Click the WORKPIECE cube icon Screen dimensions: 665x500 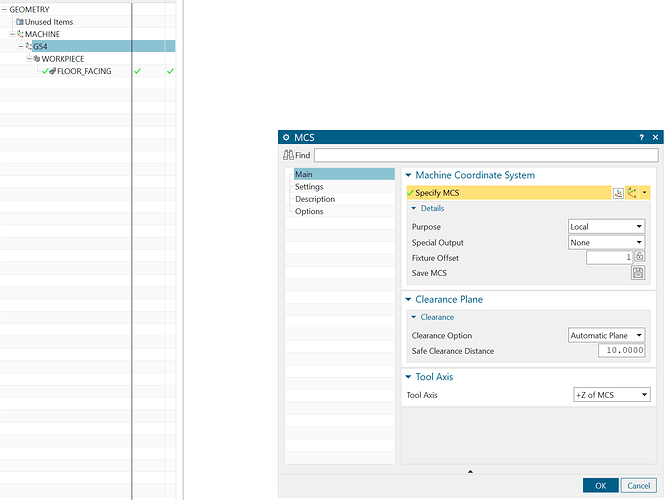pyautogui.click(x=37, y=59)
